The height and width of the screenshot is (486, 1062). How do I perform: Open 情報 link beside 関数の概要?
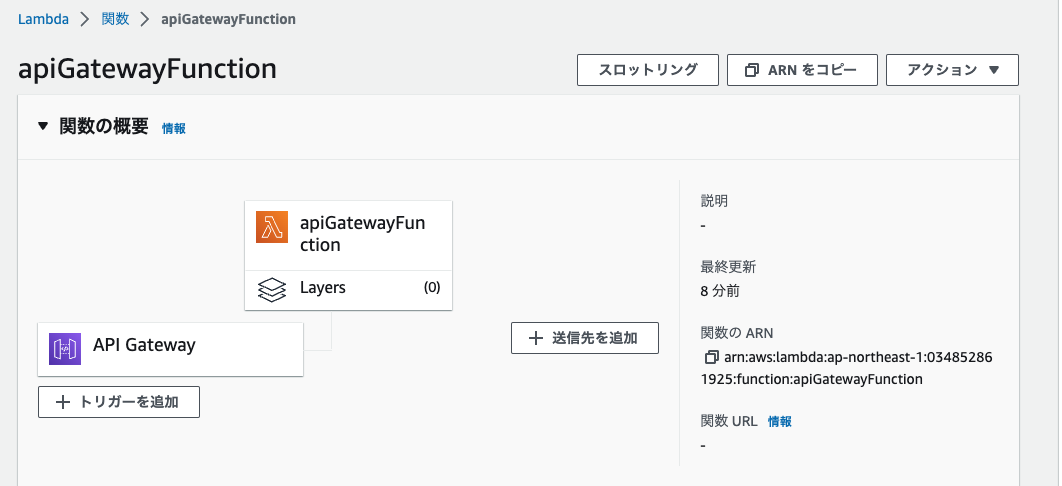point(173,128)
